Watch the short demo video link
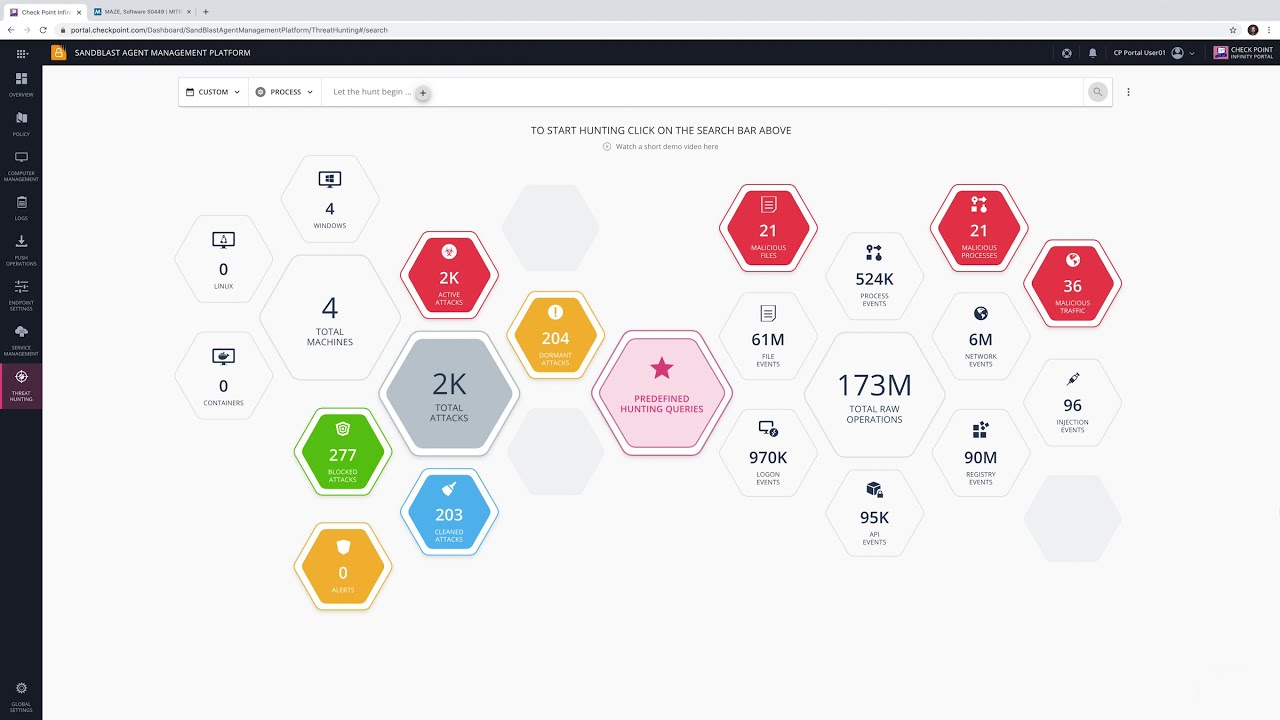 point(660,146)
